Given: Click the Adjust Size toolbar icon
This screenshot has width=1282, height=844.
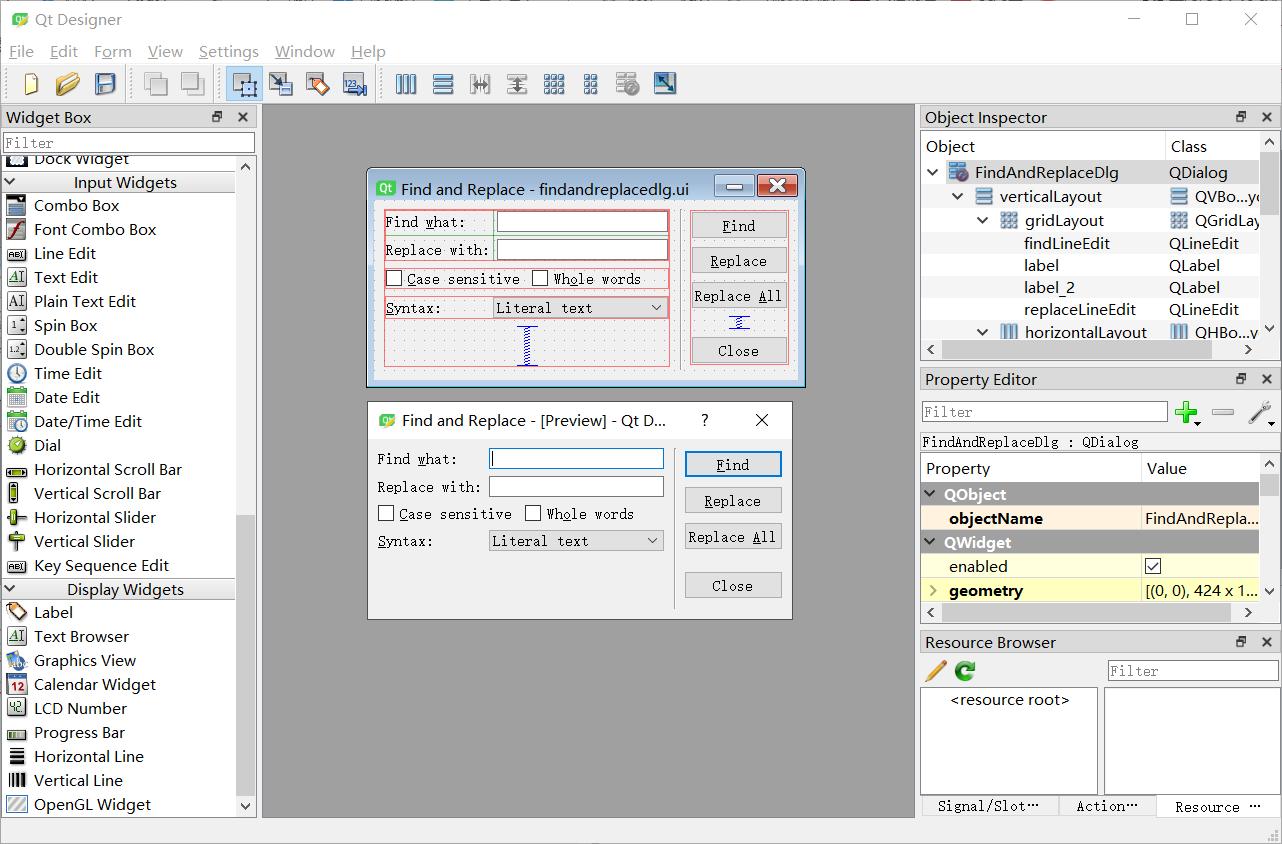Looking at the screenshot, I should 665,84.
